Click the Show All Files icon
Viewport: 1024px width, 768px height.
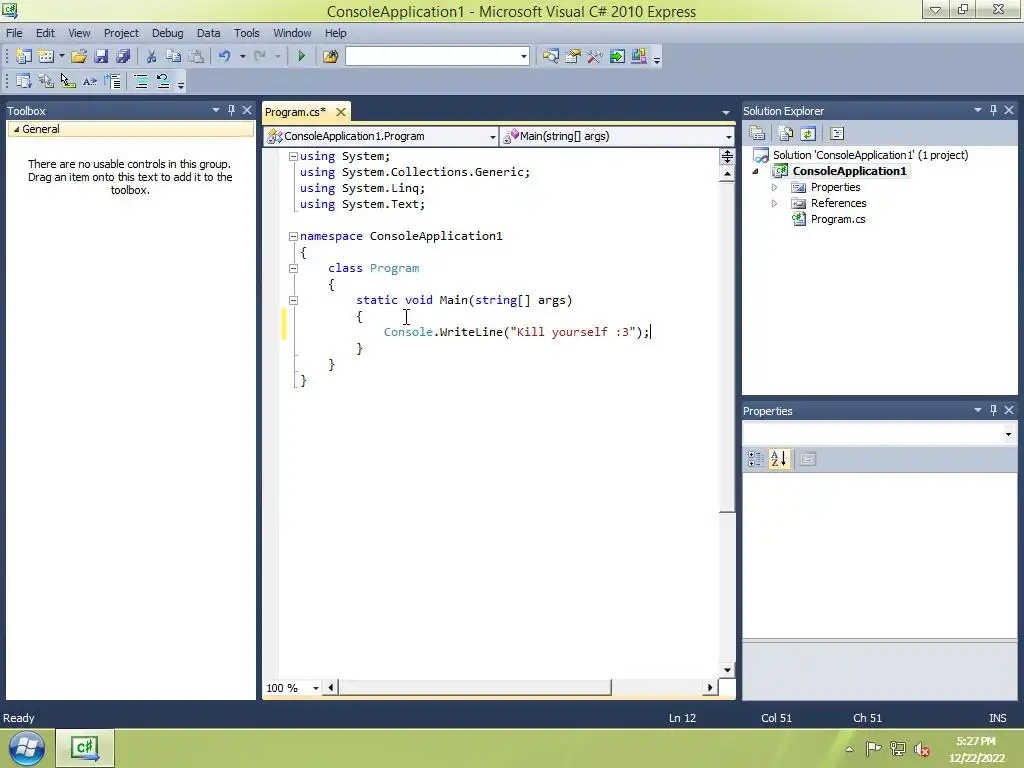pos(786,134)
